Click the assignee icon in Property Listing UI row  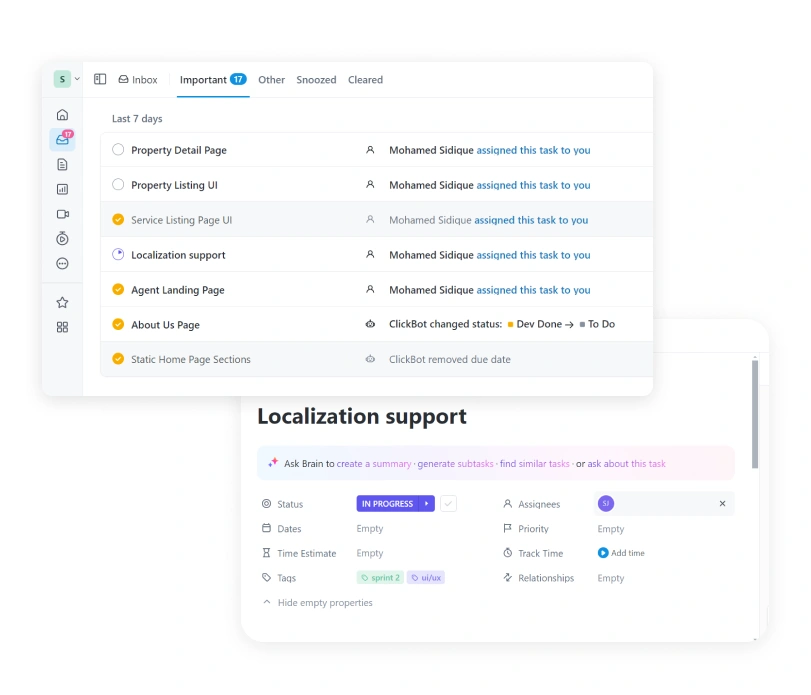tap(370, 185)
